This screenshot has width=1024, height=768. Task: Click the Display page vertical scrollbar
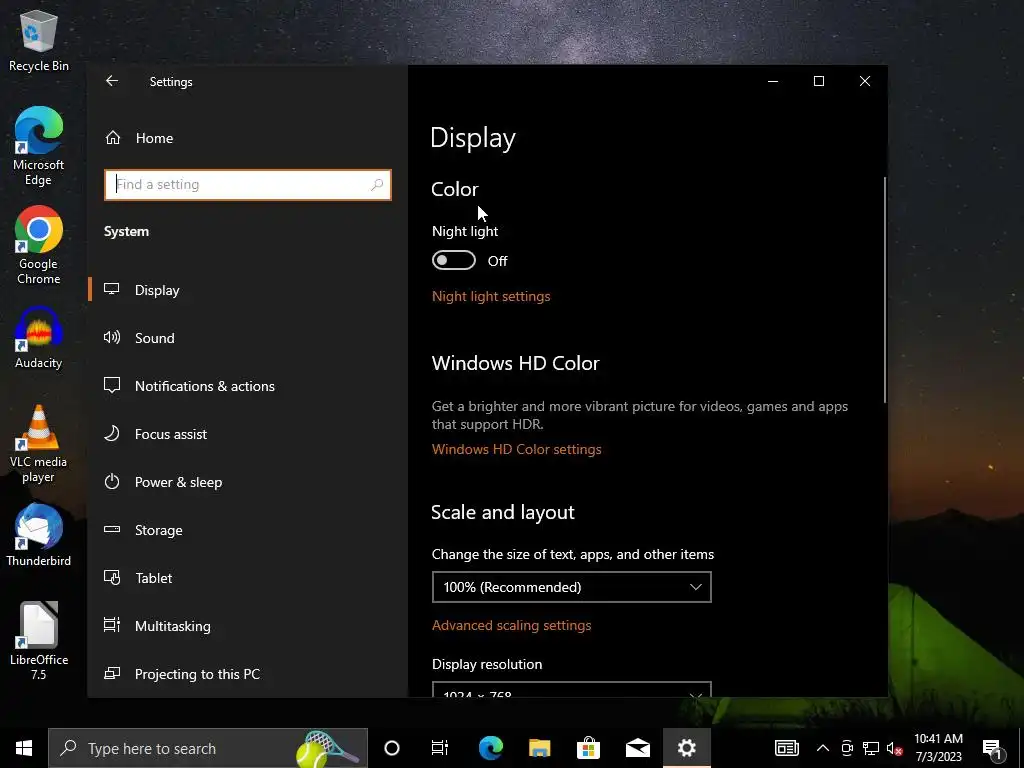(885, 289)
